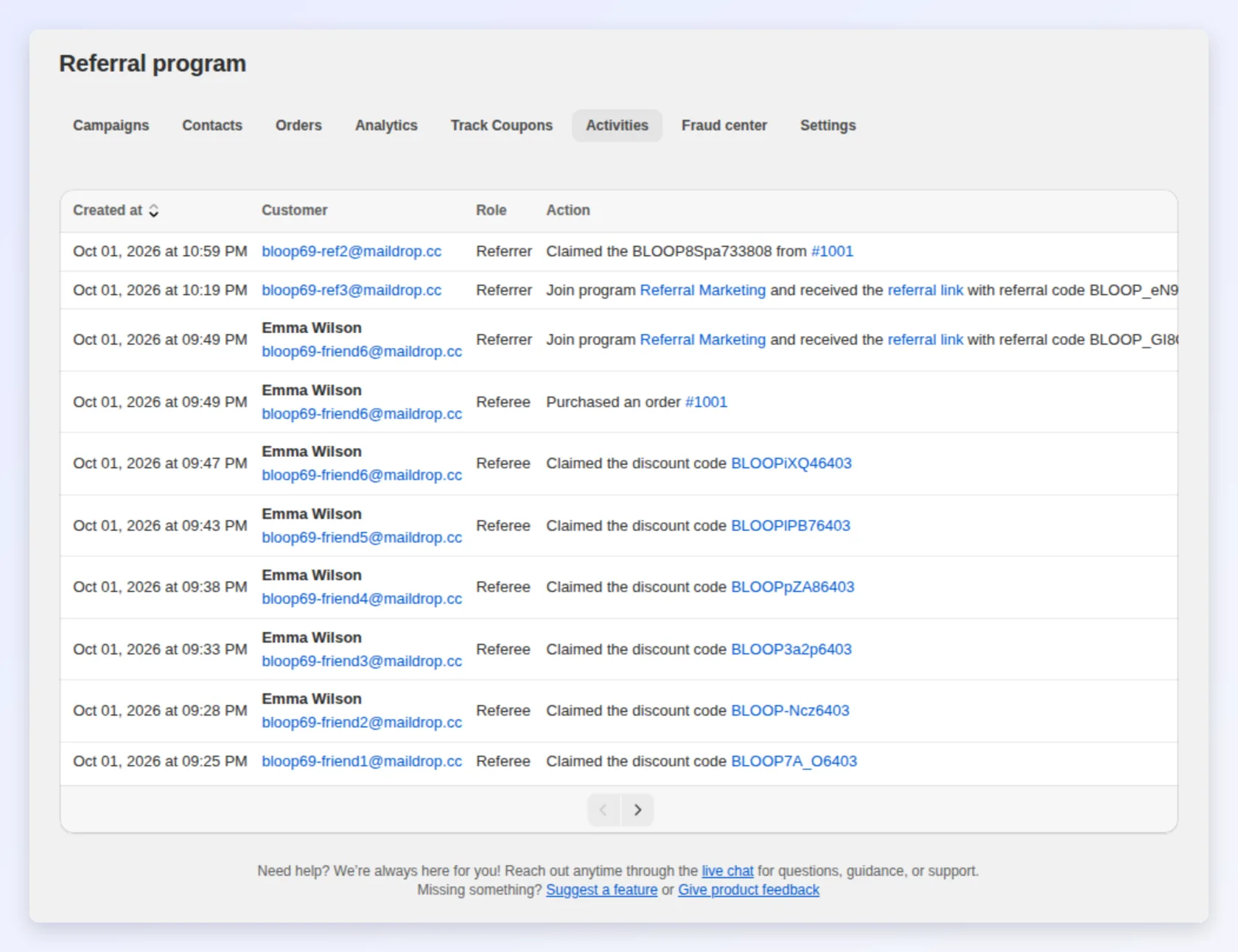Open customer bloop69-friend1@maildrop.cc

[362, 761]
